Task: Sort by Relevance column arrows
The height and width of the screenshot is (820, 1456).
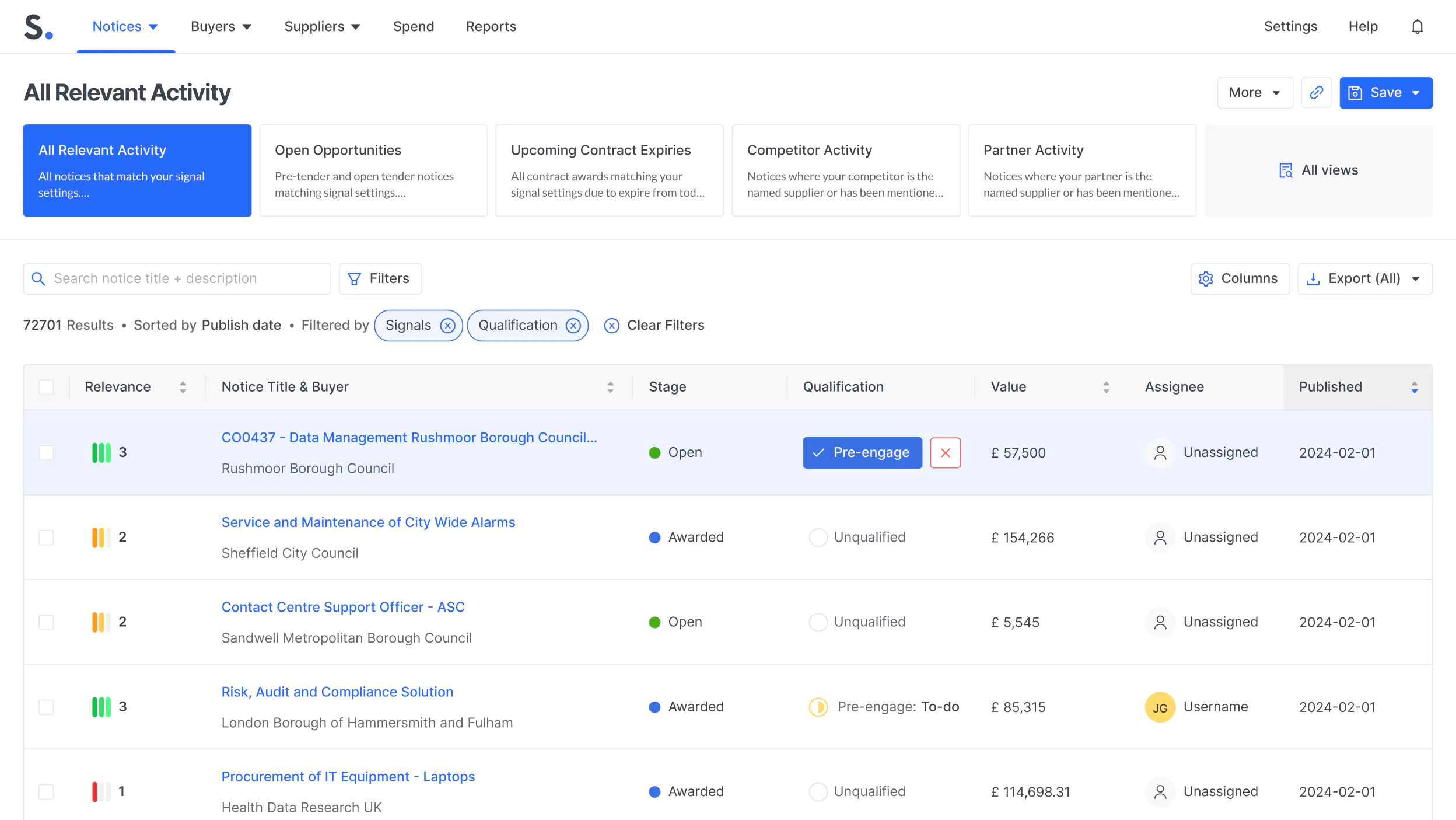Action: 183,388
